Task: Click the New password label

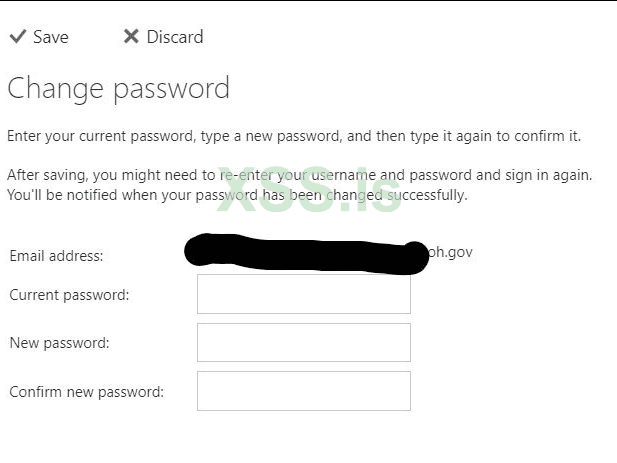Action: coord(59,343)
